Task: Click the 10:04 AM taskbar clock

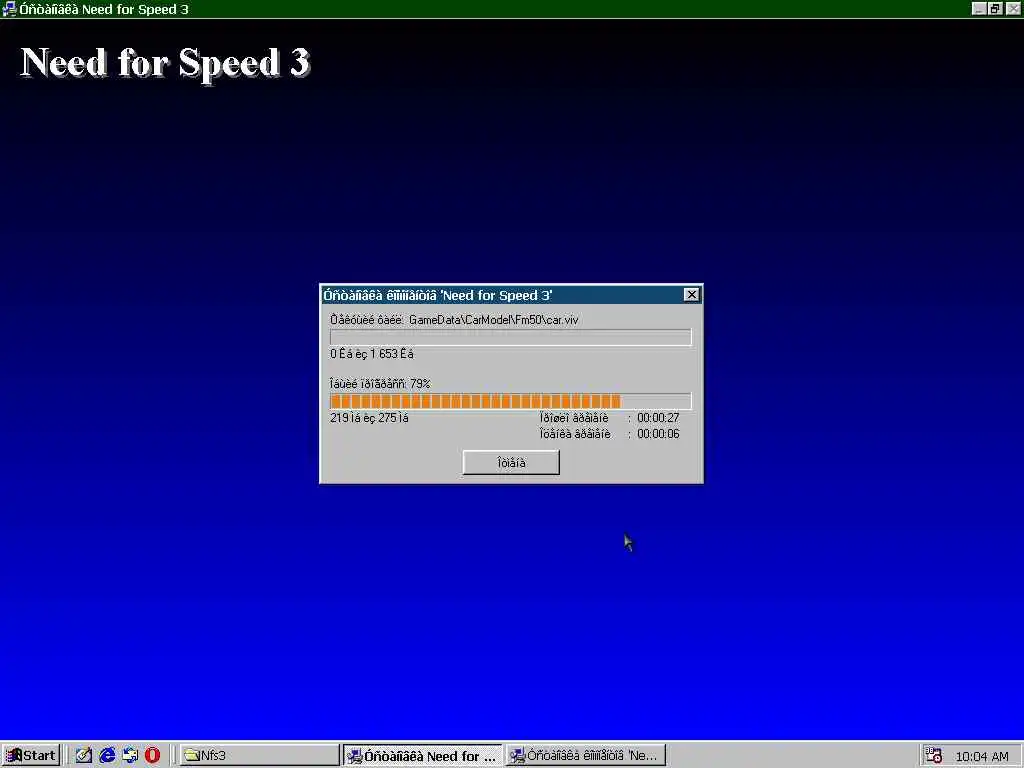Action: [982, 756]
